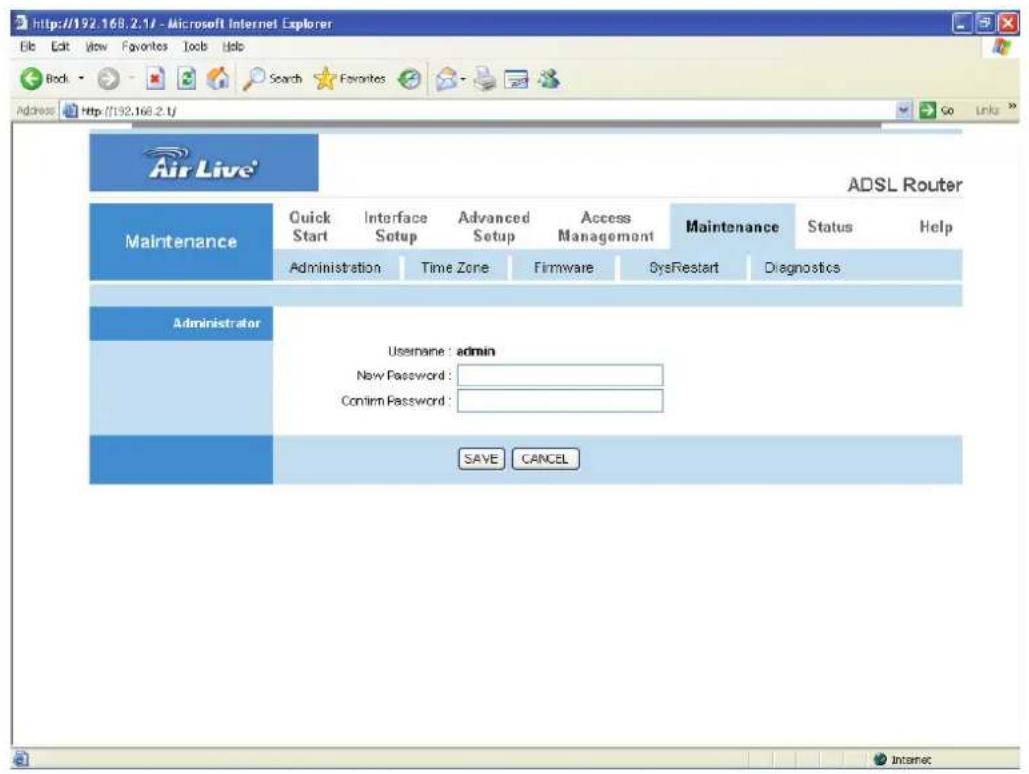Focus the New Password field

coord(560,376)
